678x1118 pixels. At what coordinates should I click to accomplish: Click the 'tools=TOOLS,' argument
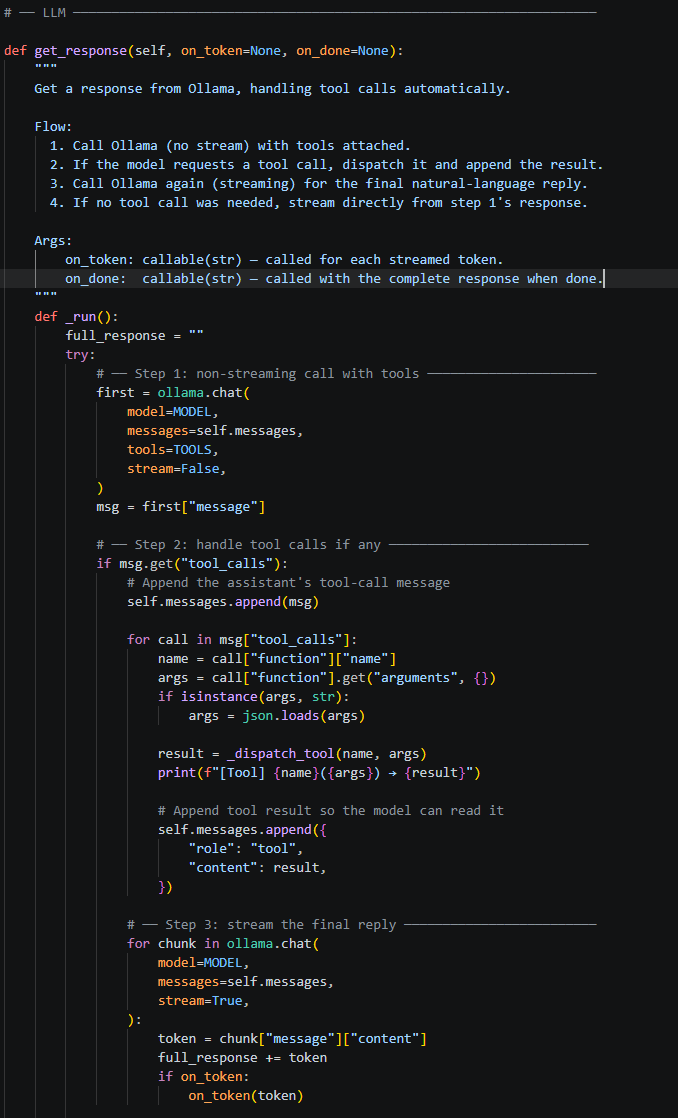(173, 449)
